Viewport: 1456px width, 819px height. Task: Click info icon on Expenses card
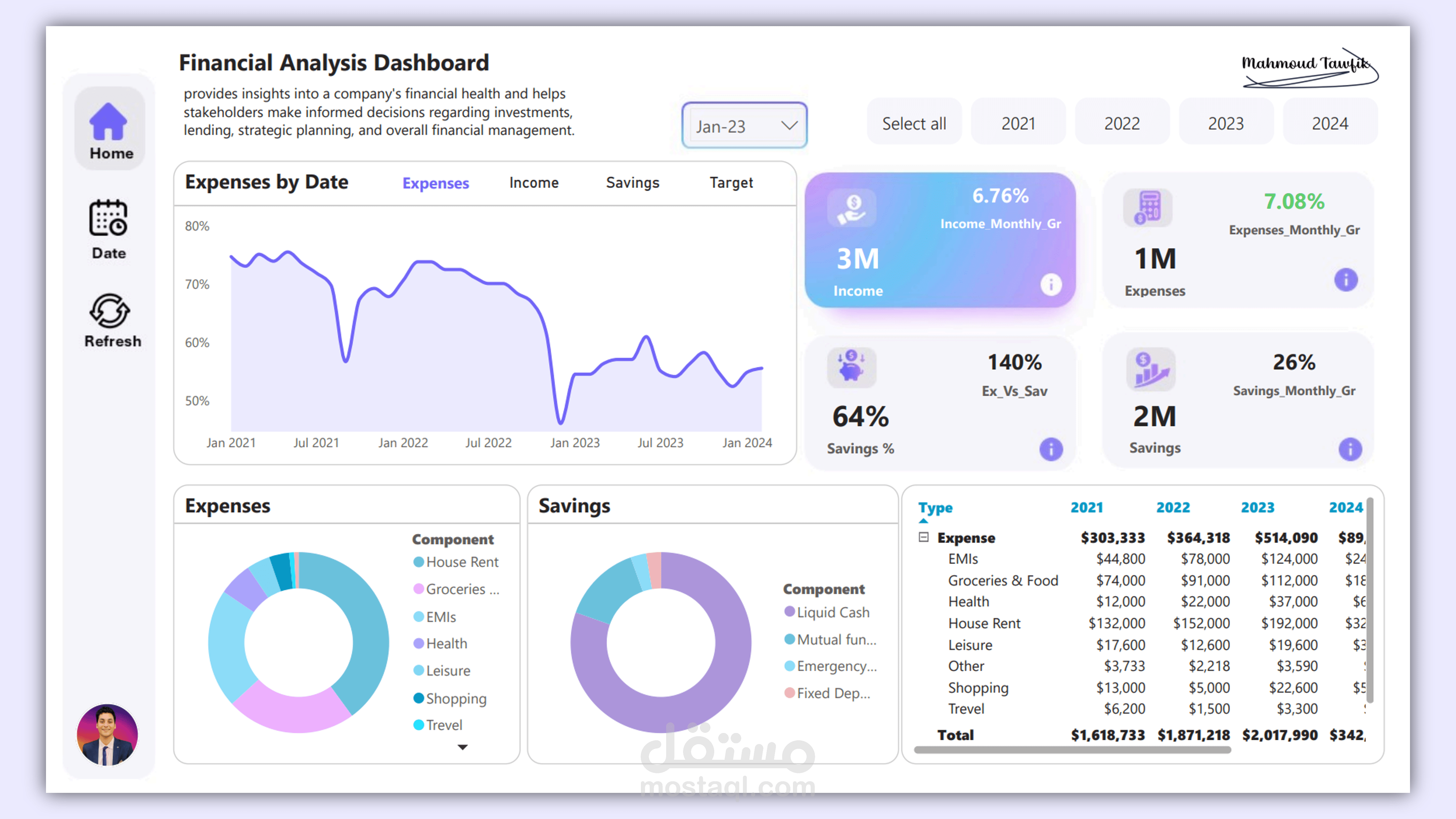point(1346,280)
